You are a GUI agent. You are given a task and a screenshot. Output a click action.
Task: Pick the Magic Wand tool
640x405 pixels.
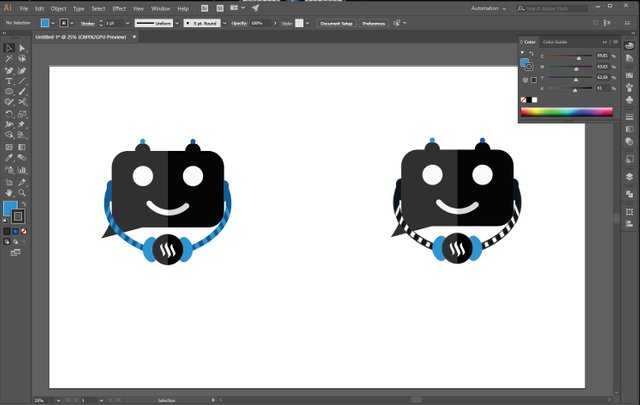9,59
